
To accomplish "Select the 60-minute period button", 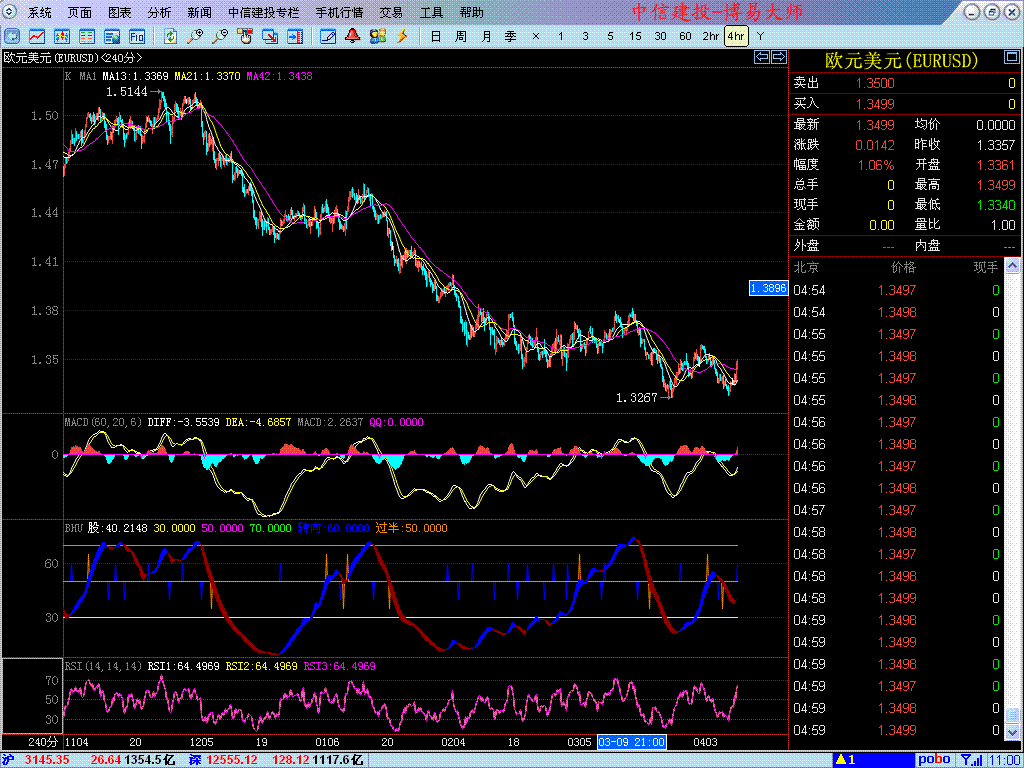I will [x=685, y=36].
